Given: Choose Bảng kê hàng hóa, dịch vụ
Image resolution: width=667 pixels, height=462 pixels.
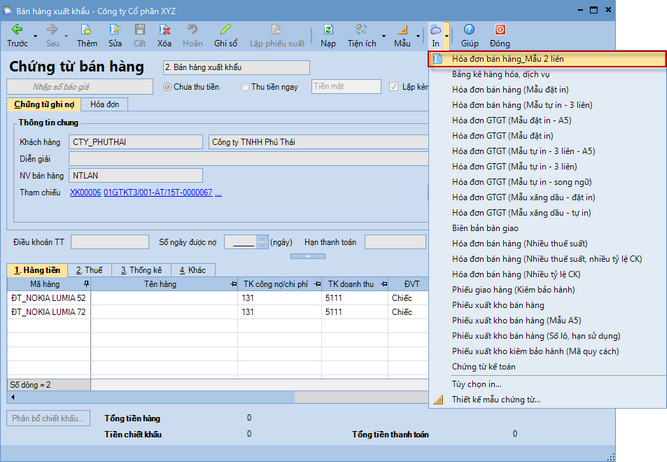Looking at the screenshot, I should 547,74.
